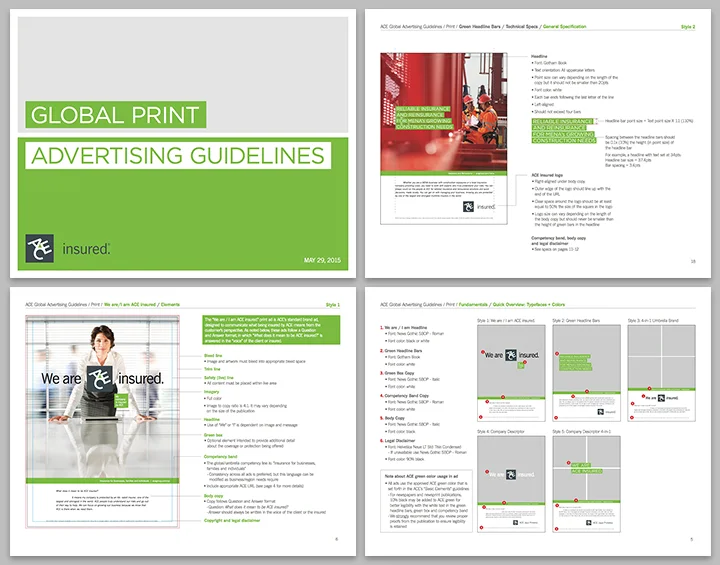The image size is (720, 565).
Task: Click the "insured." wordmark on the cover
Action: coord(86,249)
